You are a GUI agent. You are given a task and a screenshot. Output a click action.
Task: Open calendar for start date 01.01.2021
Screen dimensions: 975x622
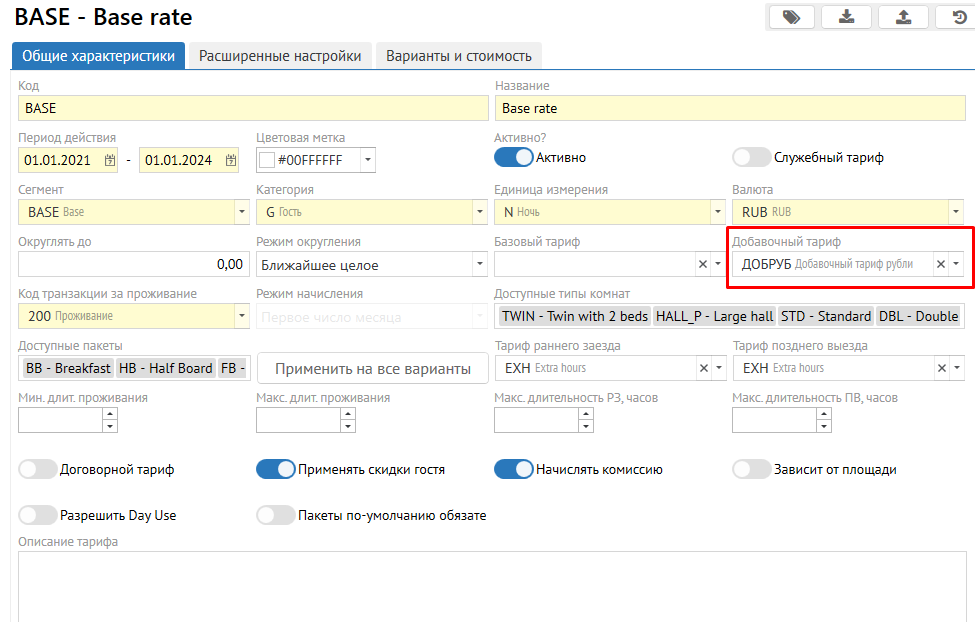tap(110, 160)
